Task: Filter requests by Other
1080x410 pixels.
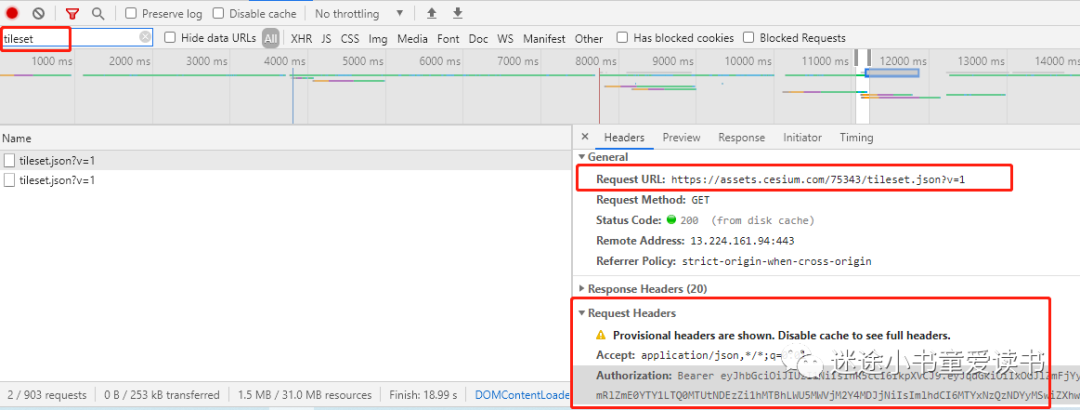Action: (589, 39)
